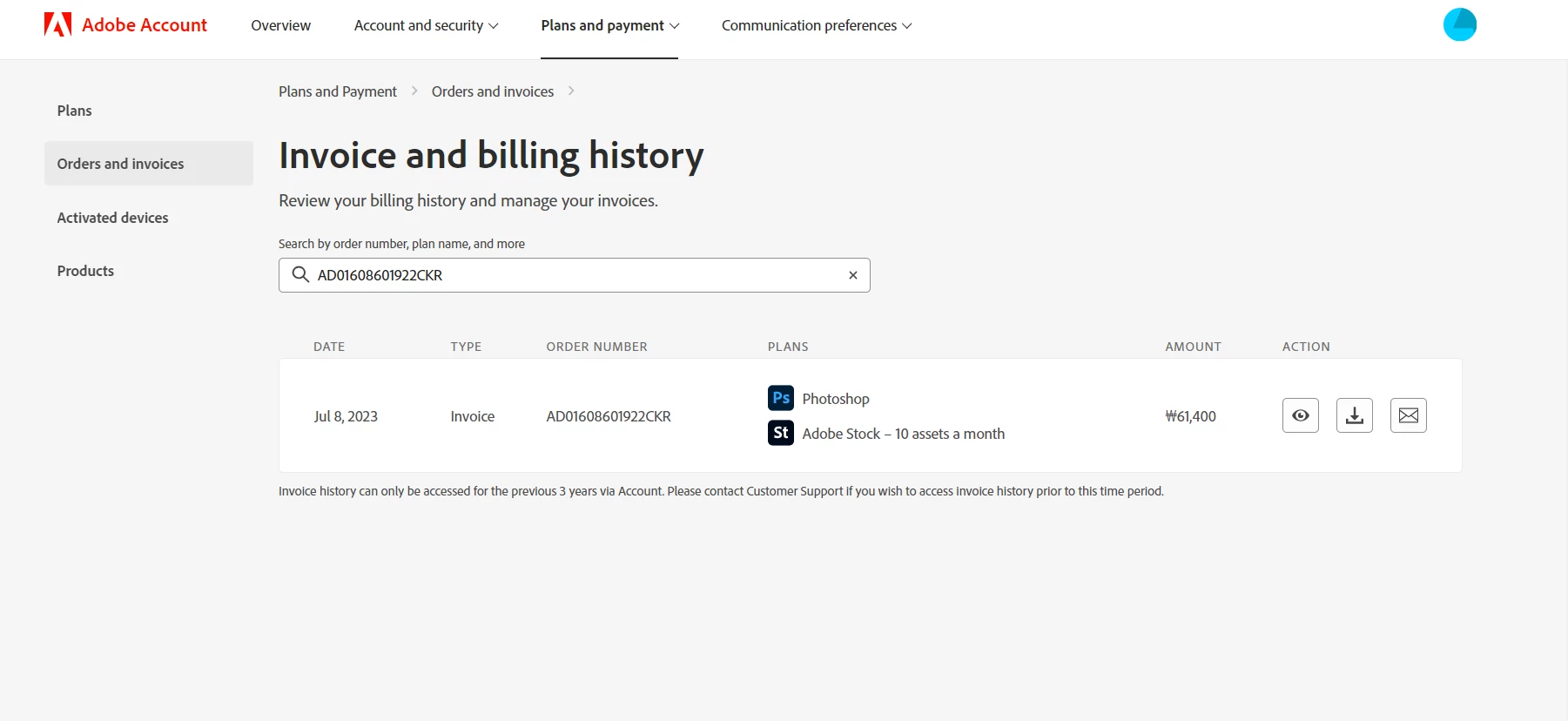Expand Plans and payment menu

tap(609, 25)
